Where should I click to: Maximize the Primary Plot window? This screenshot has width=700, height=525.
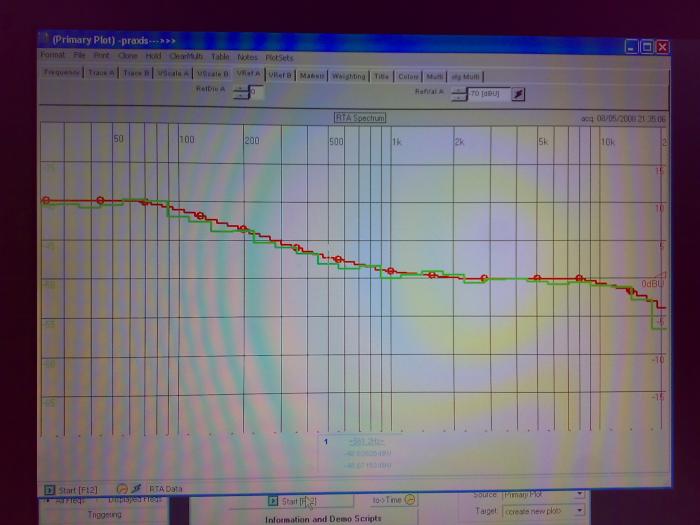point(647,47)
